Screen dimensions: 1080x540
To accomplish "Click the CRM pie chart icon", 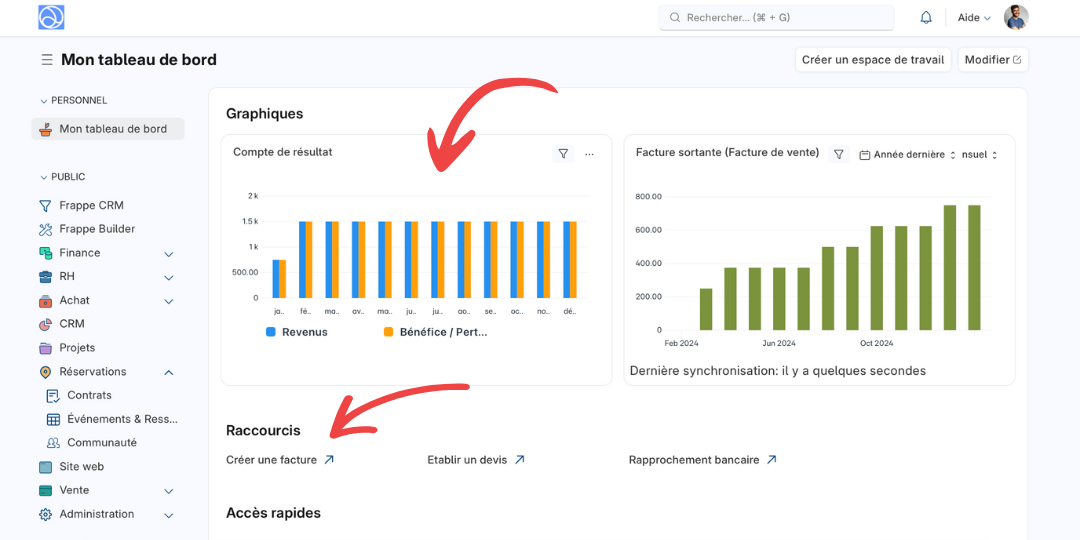I will (x=45, y=324).
